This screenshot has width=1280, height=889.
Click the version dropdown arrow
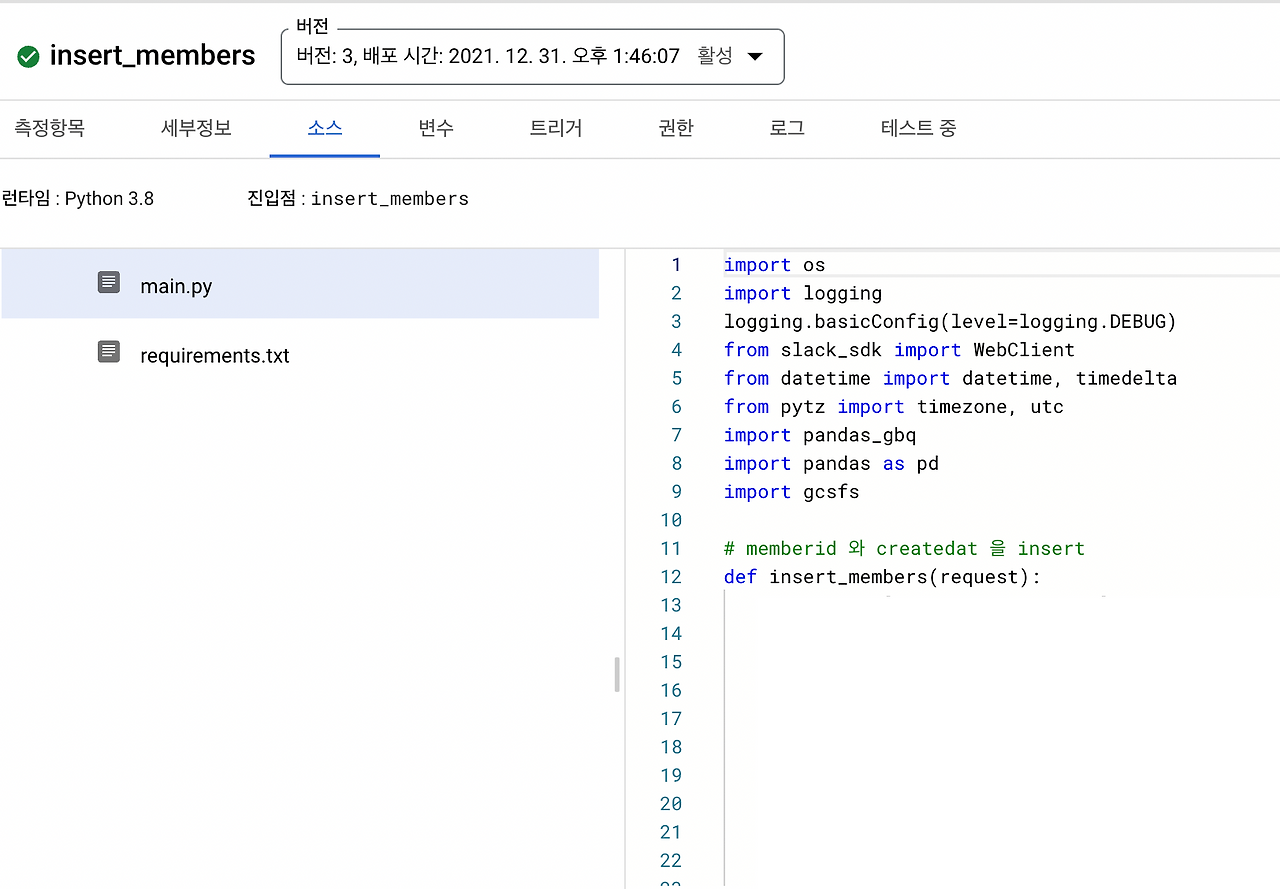pos(755,57)
